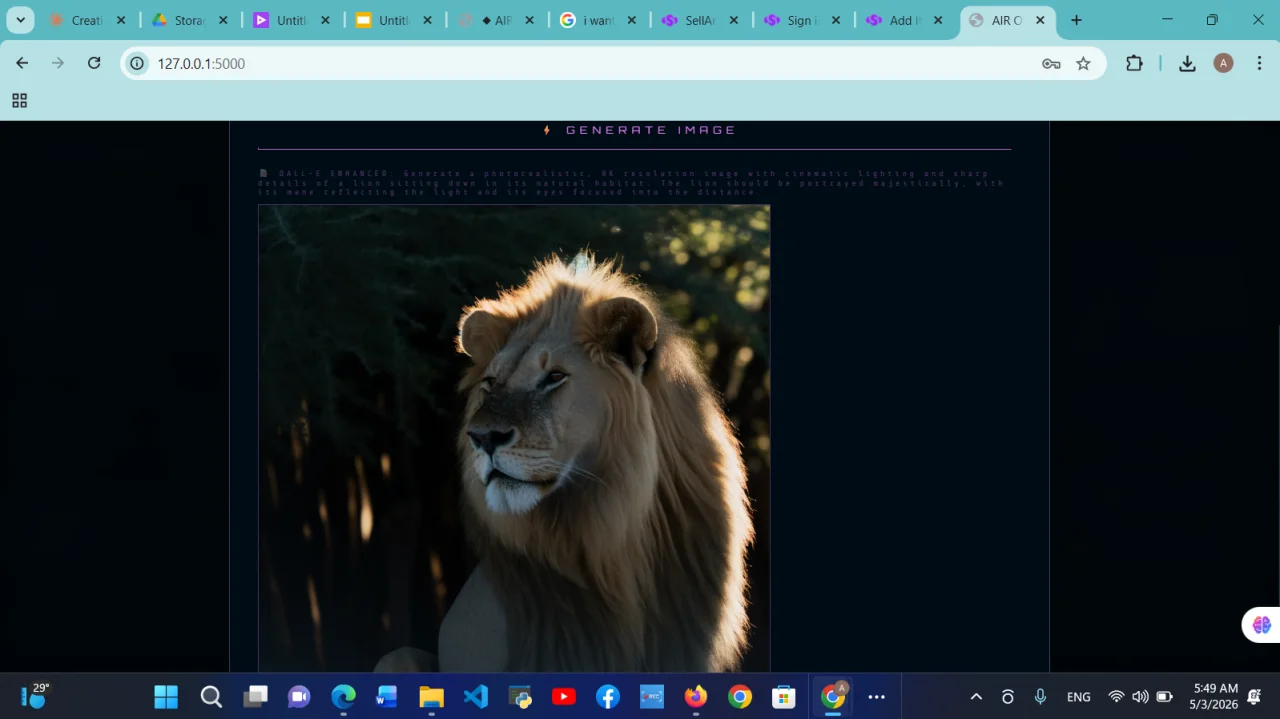Open Microsoft Word from taskbar
The image size is (1280, 719).
(x=387, y=697)
